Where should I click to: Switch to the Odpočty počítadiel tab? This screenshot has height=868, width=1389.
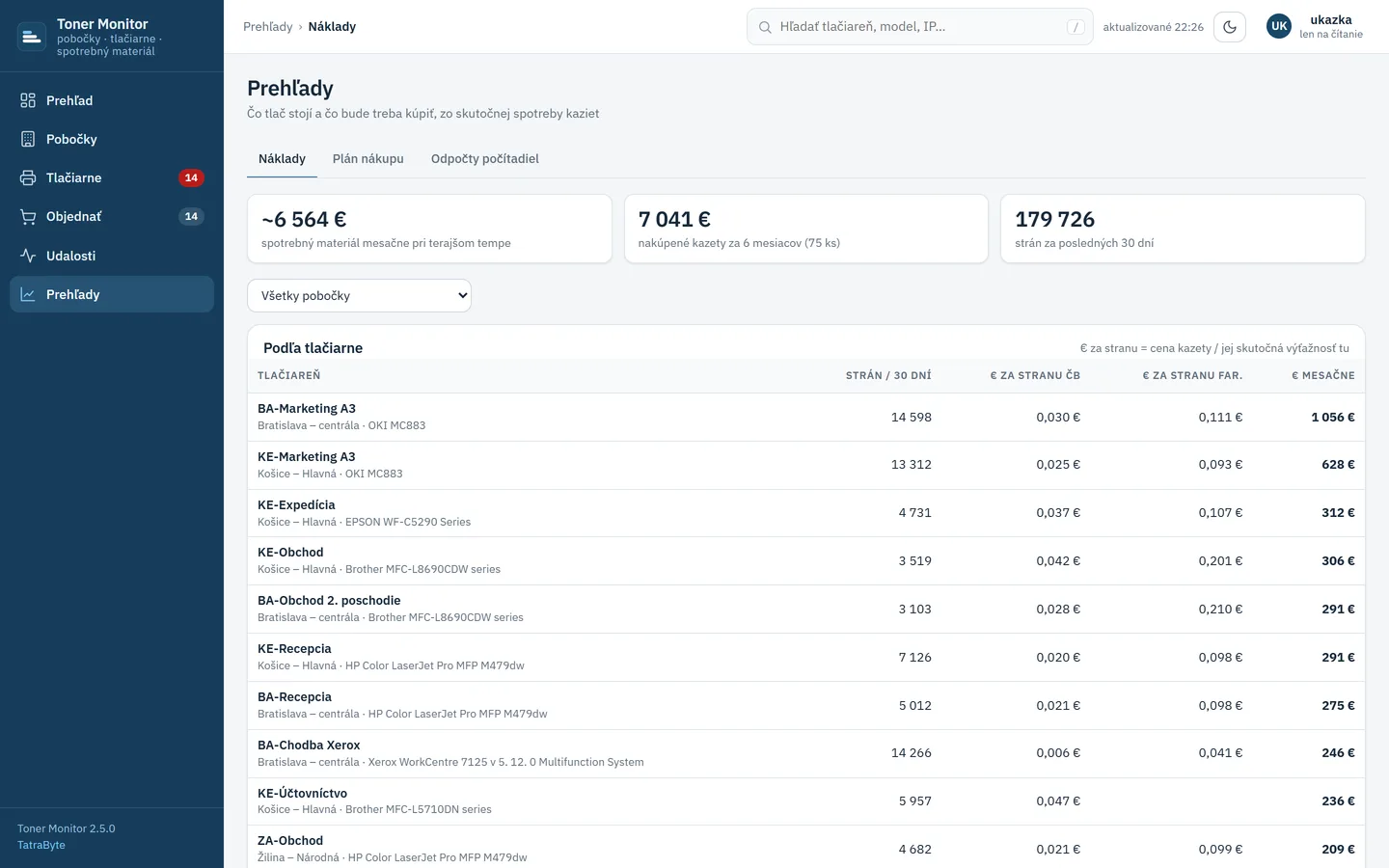[485, 159]
